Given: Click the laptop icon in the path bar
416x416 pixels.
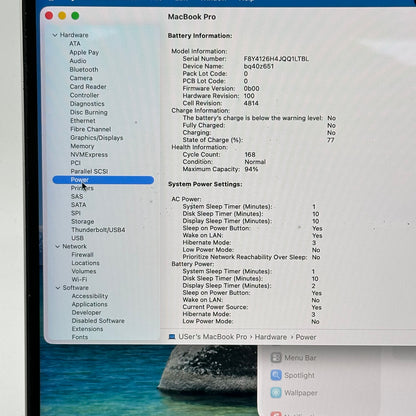Looking at the screenshot, I should click(x=172, y=337).
